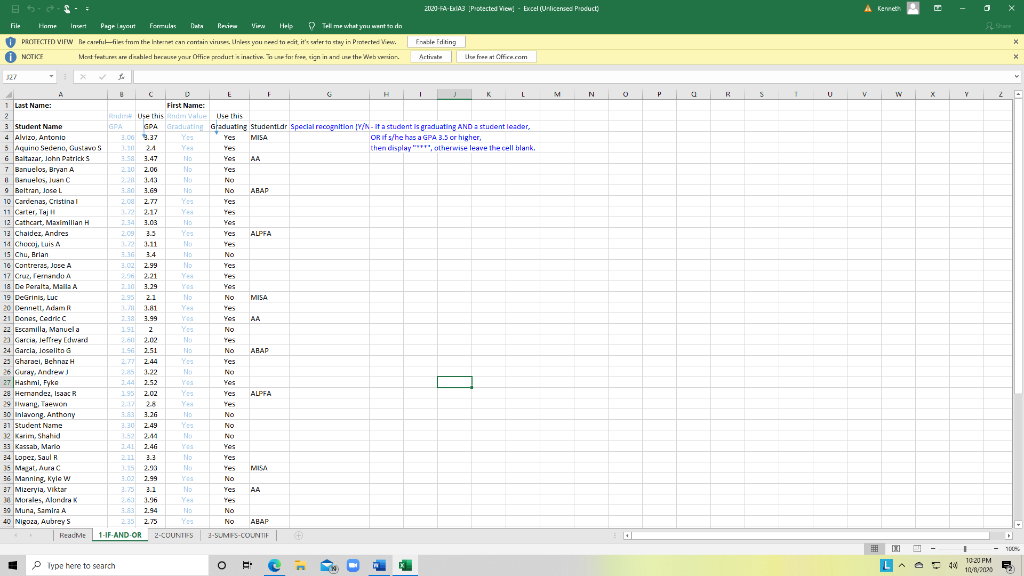Screen dimensions: 1024x576
Task: Open the Quick Access Toolbar customize dropdown
Action: [x=87, y=8]
